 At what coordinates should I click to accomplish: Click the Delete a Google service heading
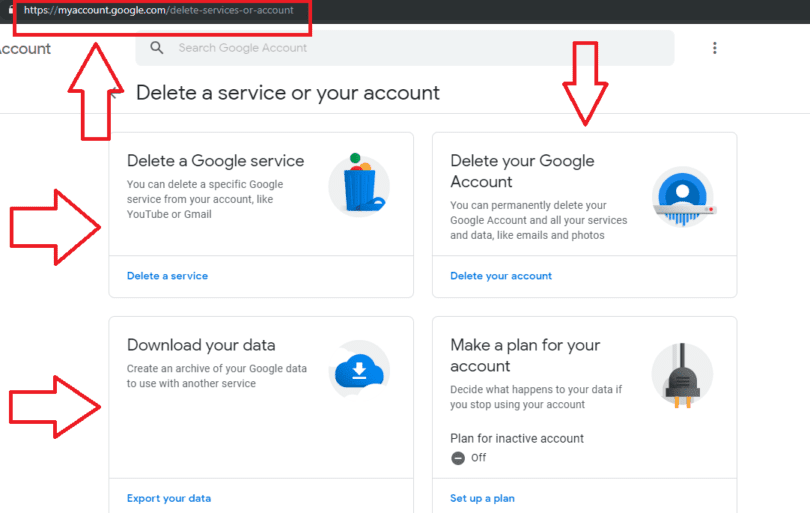(x=215, y=161)
